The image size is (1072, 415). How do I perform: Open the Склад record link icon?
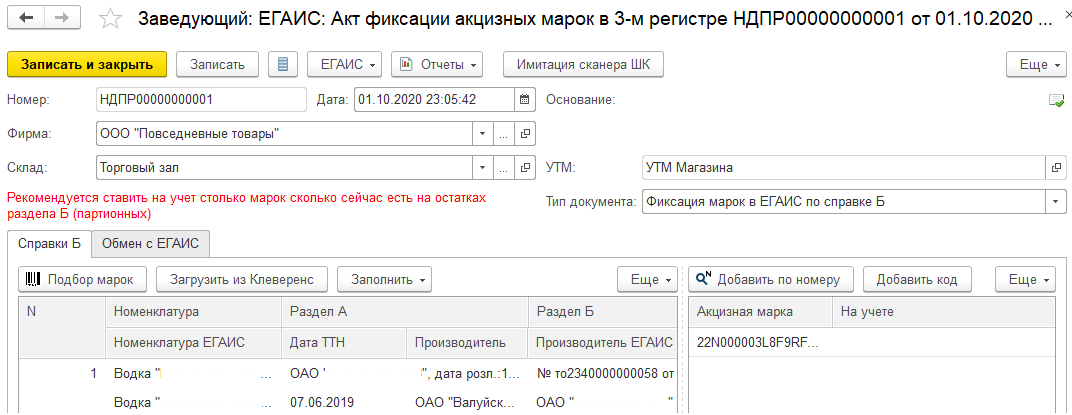coord(526,168)
